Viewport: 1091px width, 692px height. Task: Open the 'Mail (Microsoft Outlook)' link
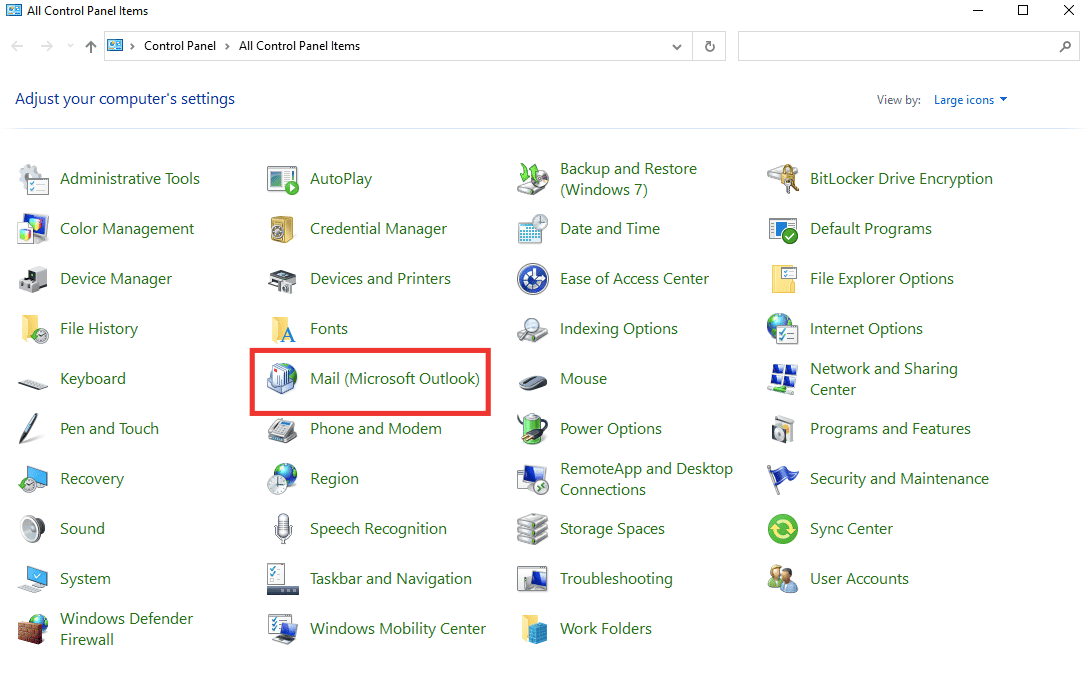395,379
